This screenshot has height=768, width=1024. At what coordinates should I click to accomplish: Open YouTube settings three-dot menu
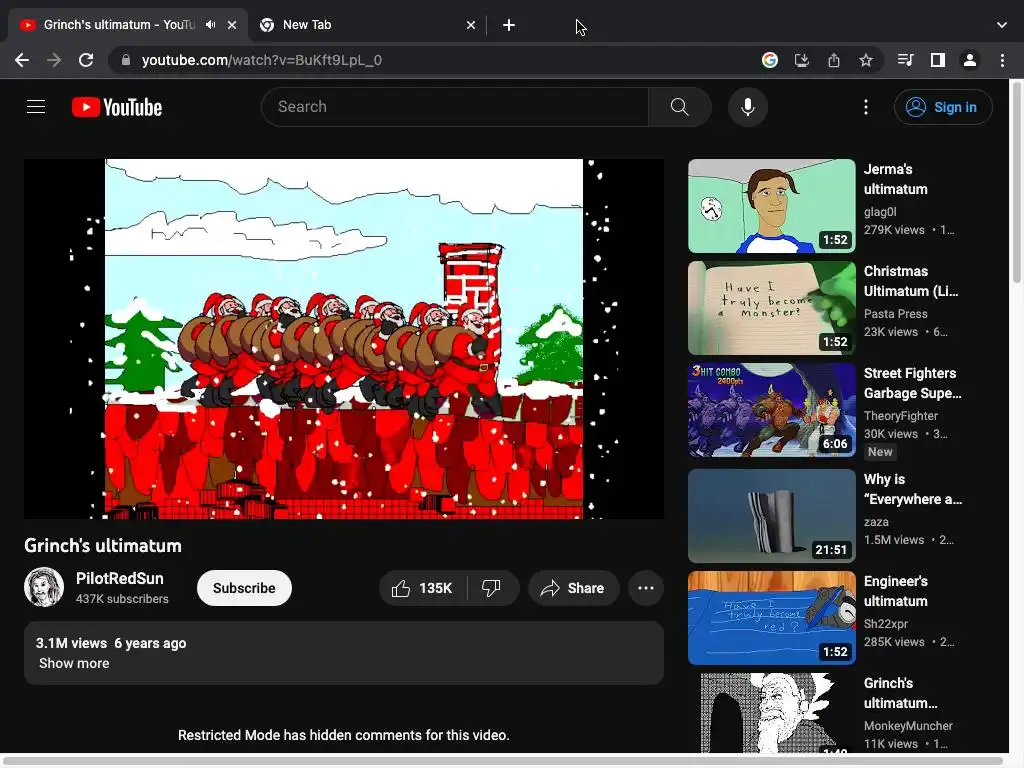[x=866, y=107]
